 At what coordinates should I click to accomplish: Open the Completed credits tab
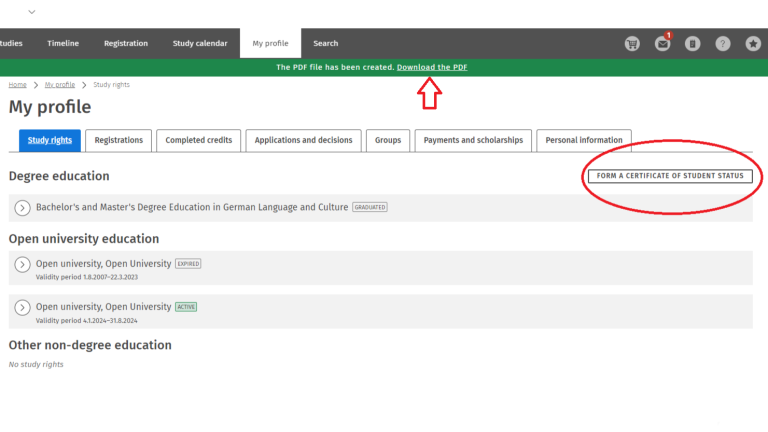(x=198, y=140)
